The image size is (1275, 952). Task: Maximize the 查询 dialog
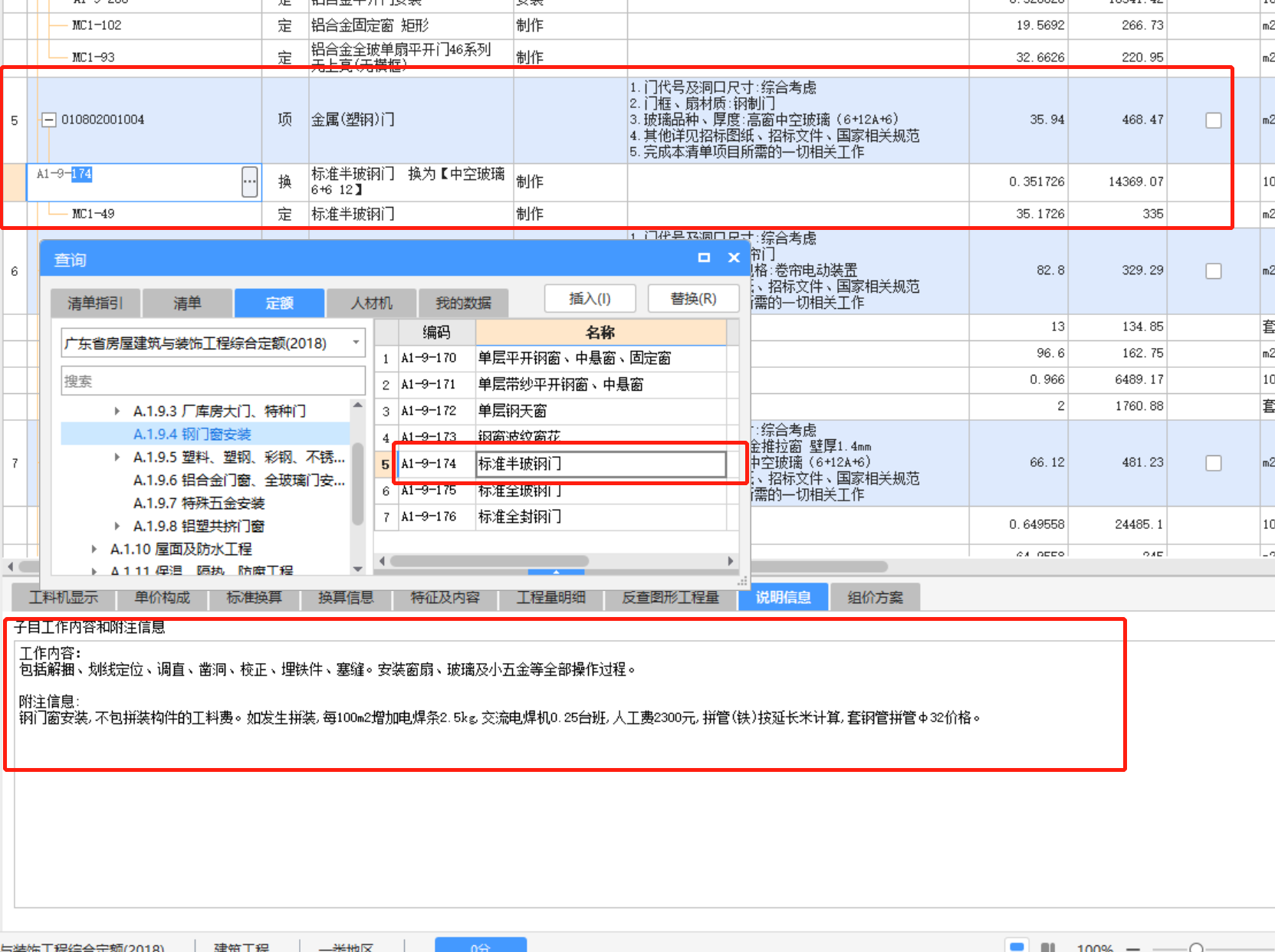tap(704, 258)
